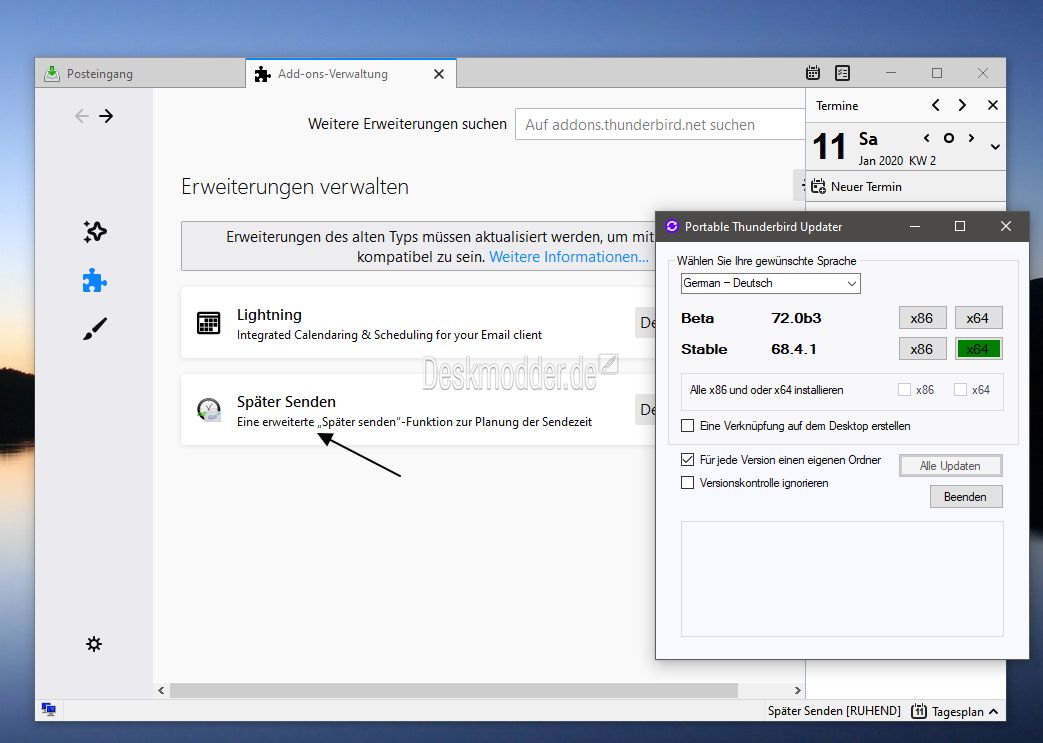Click the horizontal scrollbar left arrow
The image size is (1043, 743).
click(x=161, y=690)
